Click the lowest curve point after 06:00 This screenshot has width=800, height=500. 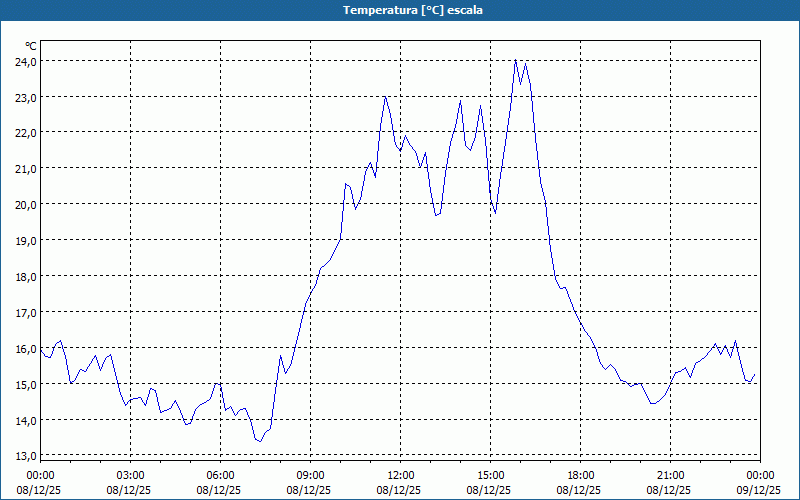[259, 441]
